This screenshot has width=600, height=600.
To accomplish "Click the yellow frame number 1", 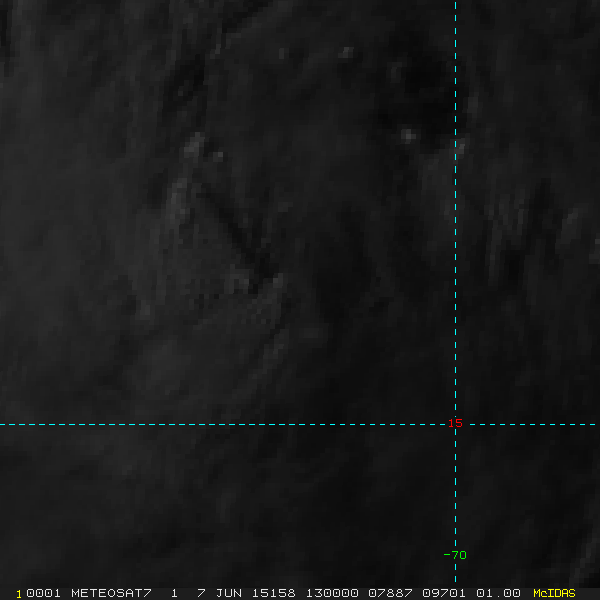I will [x=19, y=594].
